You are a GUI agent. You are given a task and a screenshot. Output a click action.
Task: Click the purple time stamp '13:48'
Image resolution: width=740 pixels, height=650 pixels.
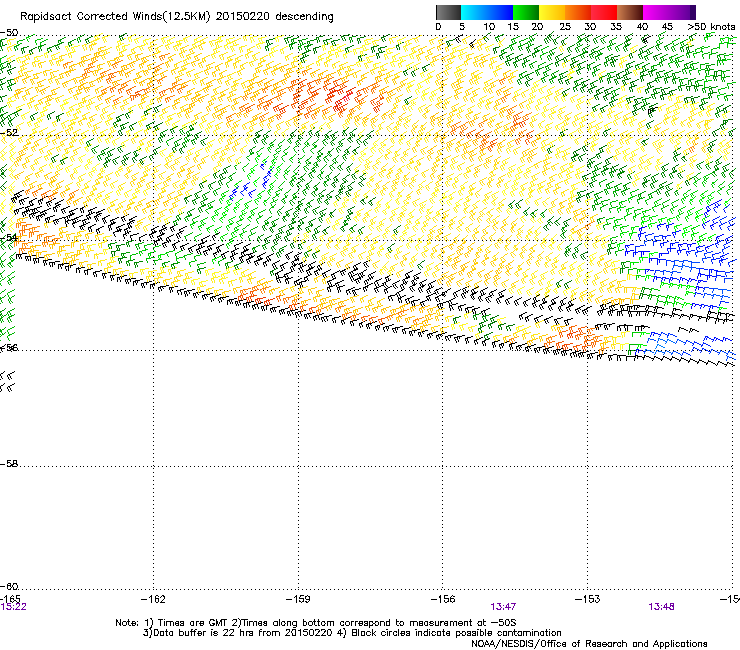(x=661, y=607)
